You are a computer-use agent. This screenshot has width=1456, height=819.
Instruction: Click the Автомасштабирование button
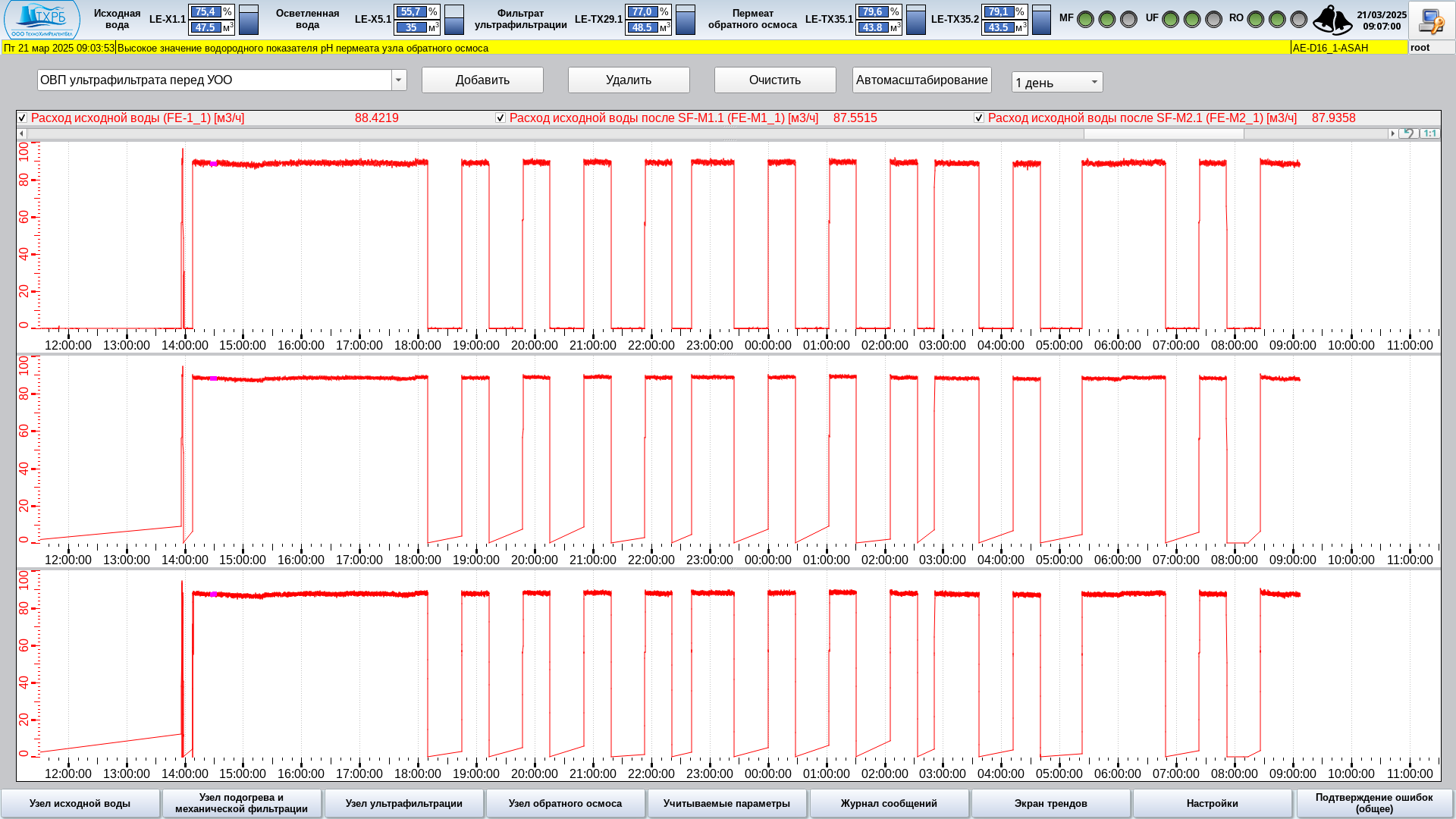[x=921, y=80]
